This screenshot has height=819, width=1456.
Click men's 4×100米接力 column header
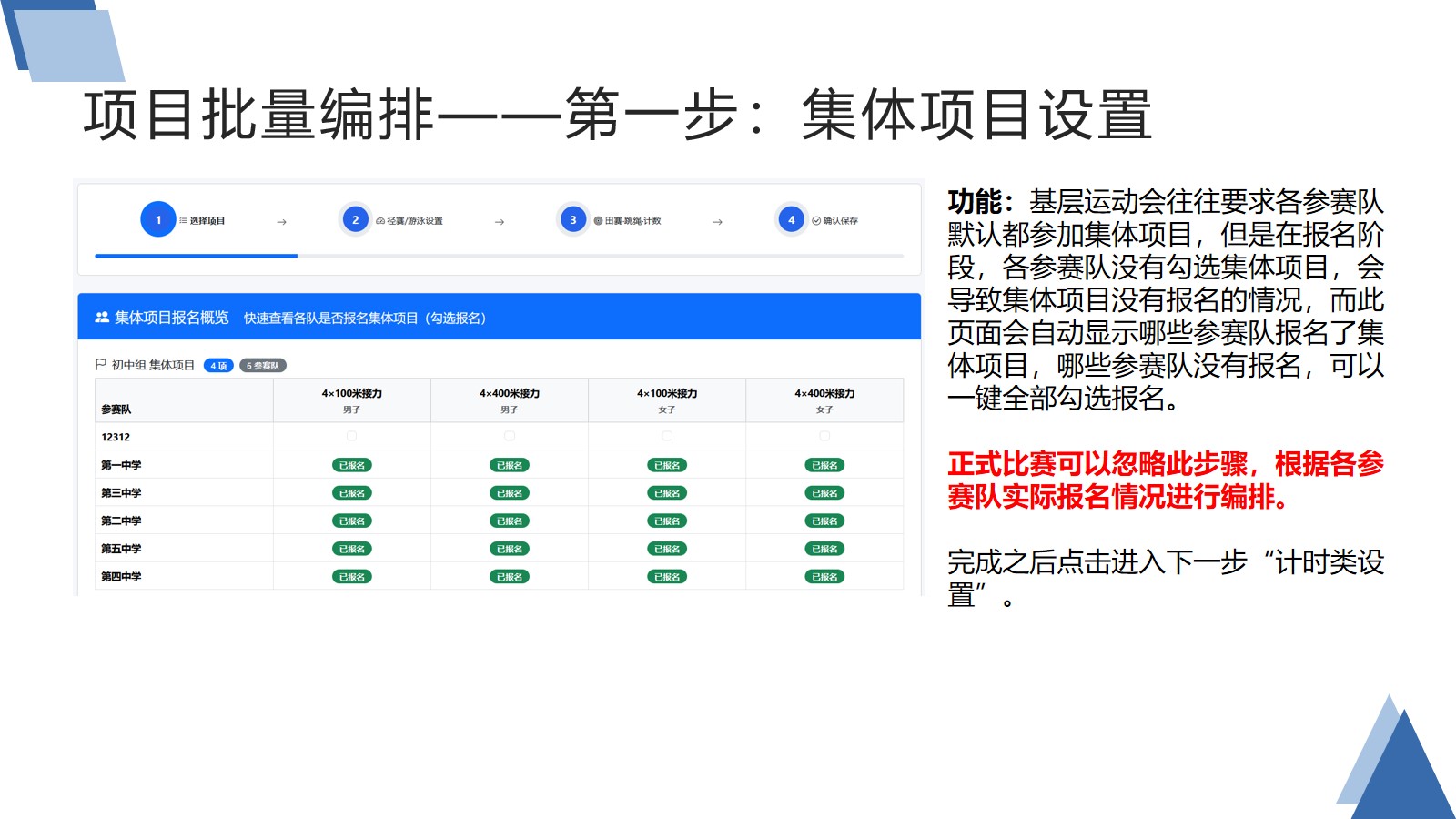pyautogui.click(x=351, y=400)
